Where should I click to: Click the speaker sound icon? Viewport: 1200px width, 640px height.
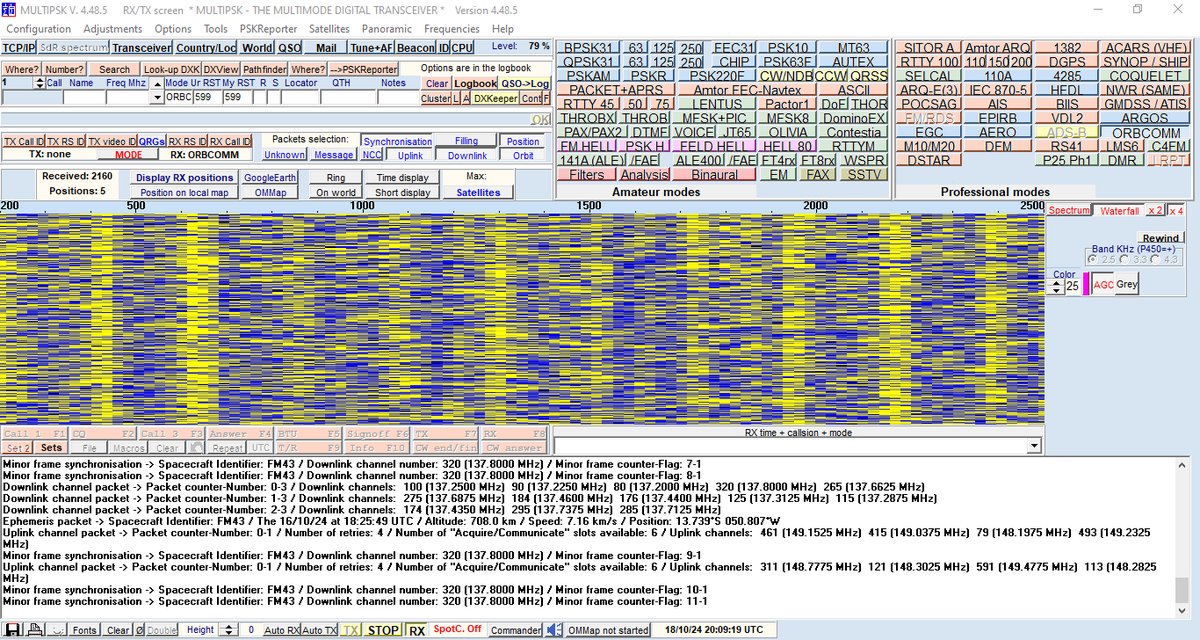pyautogui.click(x=554, y=630)
